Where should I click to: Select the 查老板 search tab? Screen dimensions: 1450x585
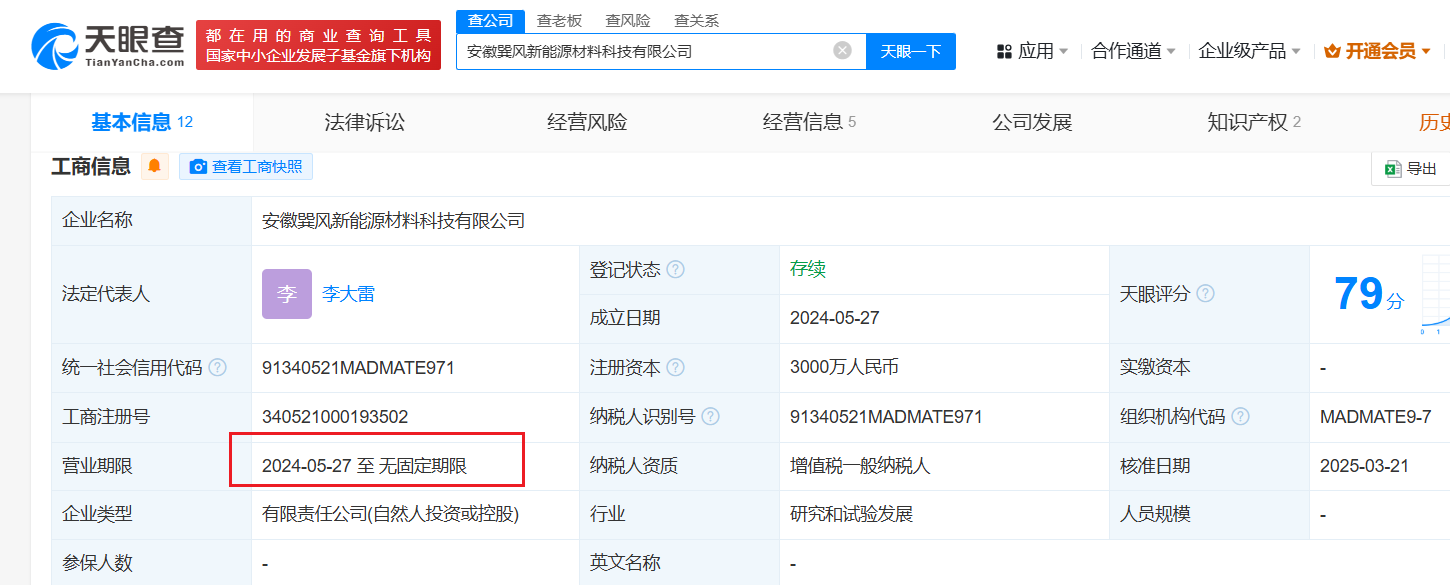click(559, 21)
